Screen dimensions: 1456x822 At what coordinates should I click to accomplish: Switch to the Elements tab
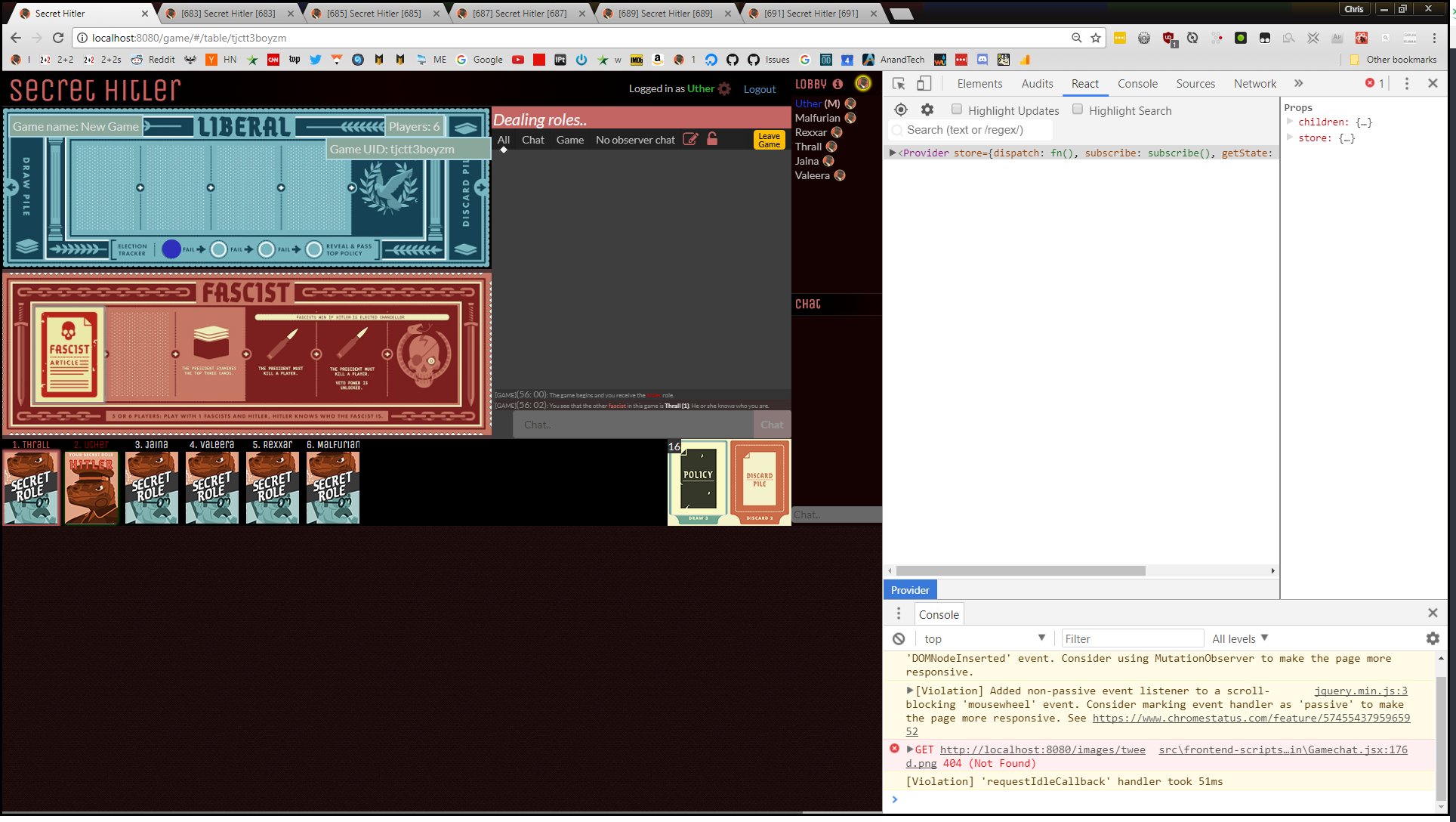(979, 84)
